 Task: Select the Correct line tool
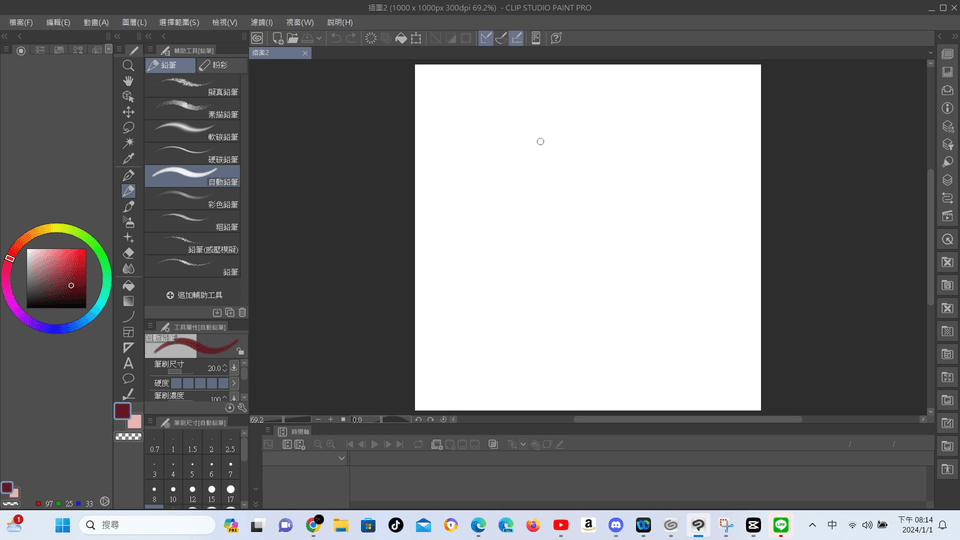point(128,394)
